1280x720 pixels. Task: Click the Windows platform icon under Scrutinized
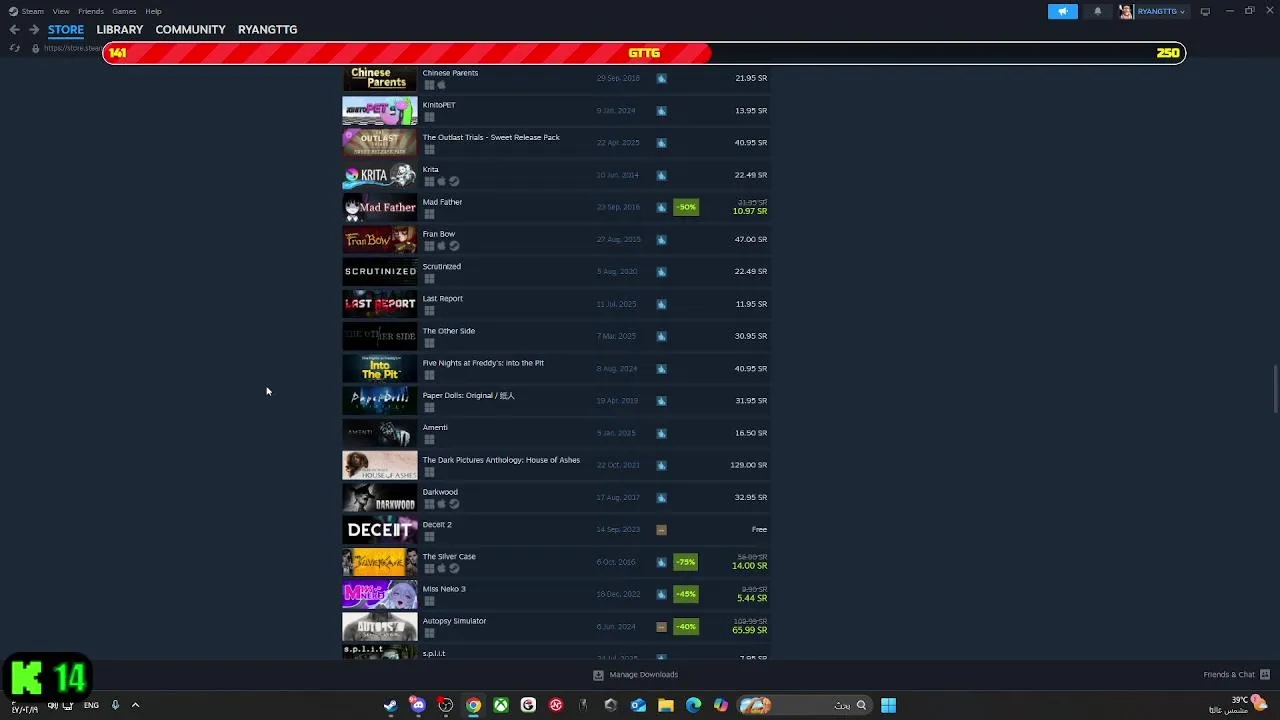pos(429,278)
